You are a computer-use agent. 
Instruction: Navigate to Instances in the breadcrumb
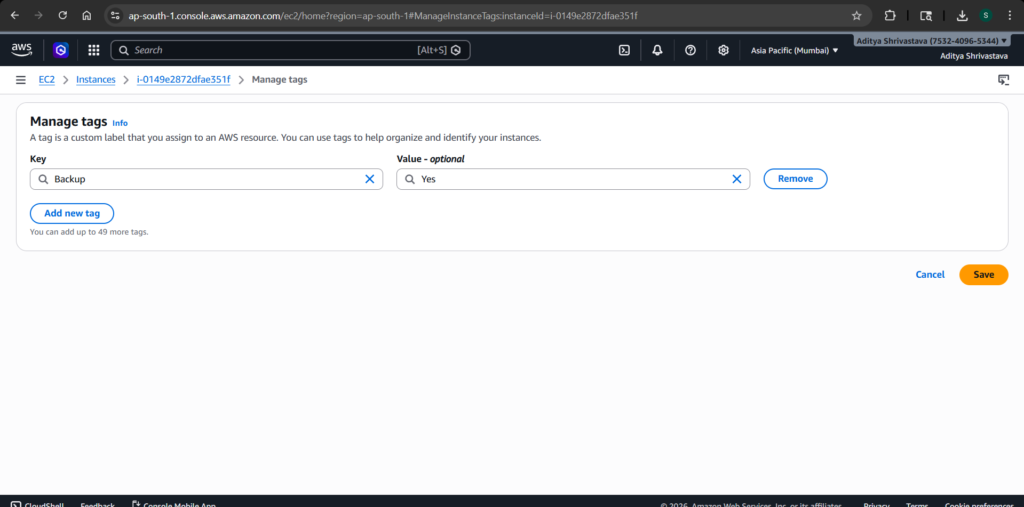coord(96,80)
